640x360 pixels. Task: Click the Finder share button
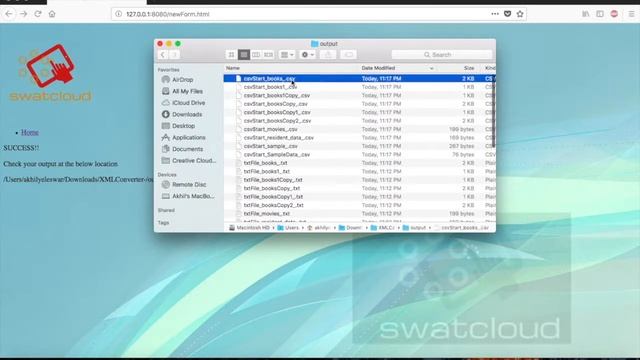tap(328, 55)
